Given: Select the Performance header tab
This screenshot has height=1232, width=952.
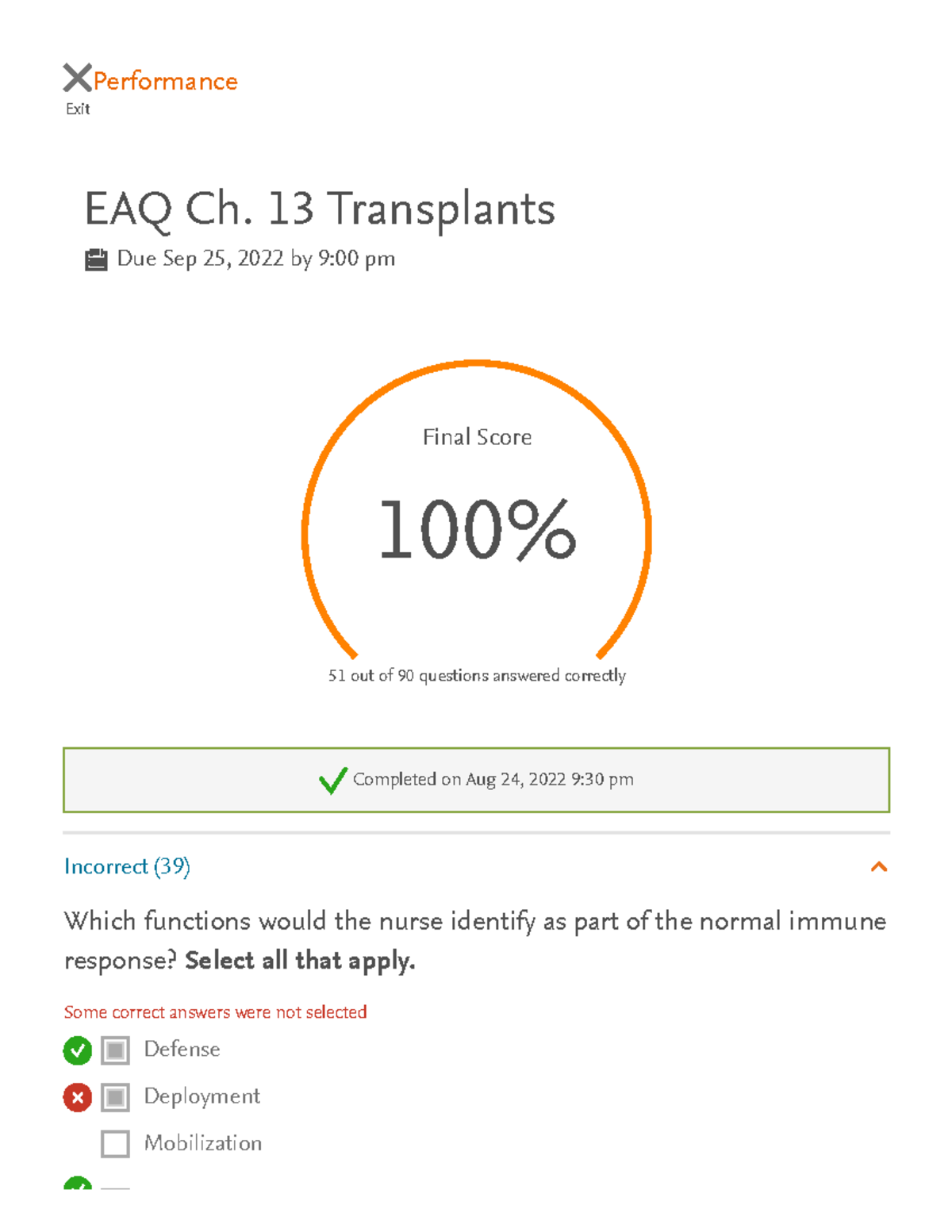Looking at the screenshot, I should (x=163, y=79).
